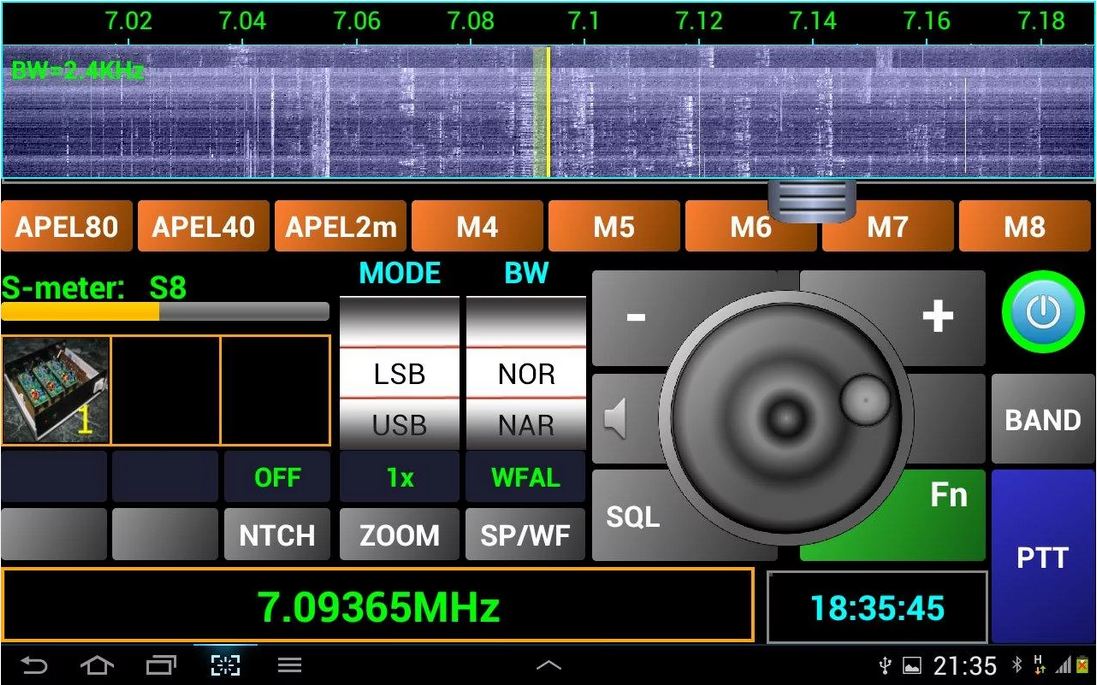The height and width of the screenshot is (685, 1097).
Task: Tap the BW=2.4KHz label on waterfall
Action: pyautogui.click(x=77, y=70)
